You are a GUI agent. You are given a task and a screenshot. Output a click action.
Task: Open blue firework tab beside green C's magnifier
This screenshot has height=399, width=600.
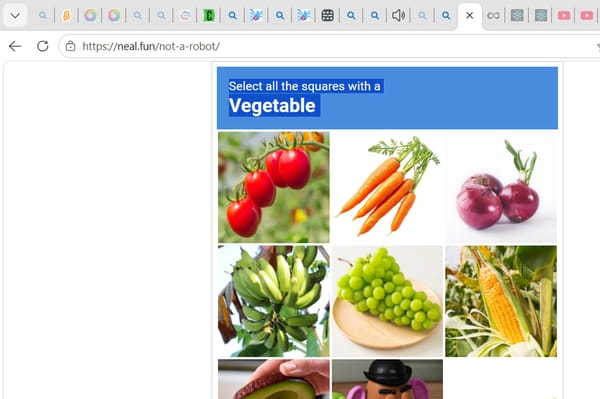(x=256, y=16)
